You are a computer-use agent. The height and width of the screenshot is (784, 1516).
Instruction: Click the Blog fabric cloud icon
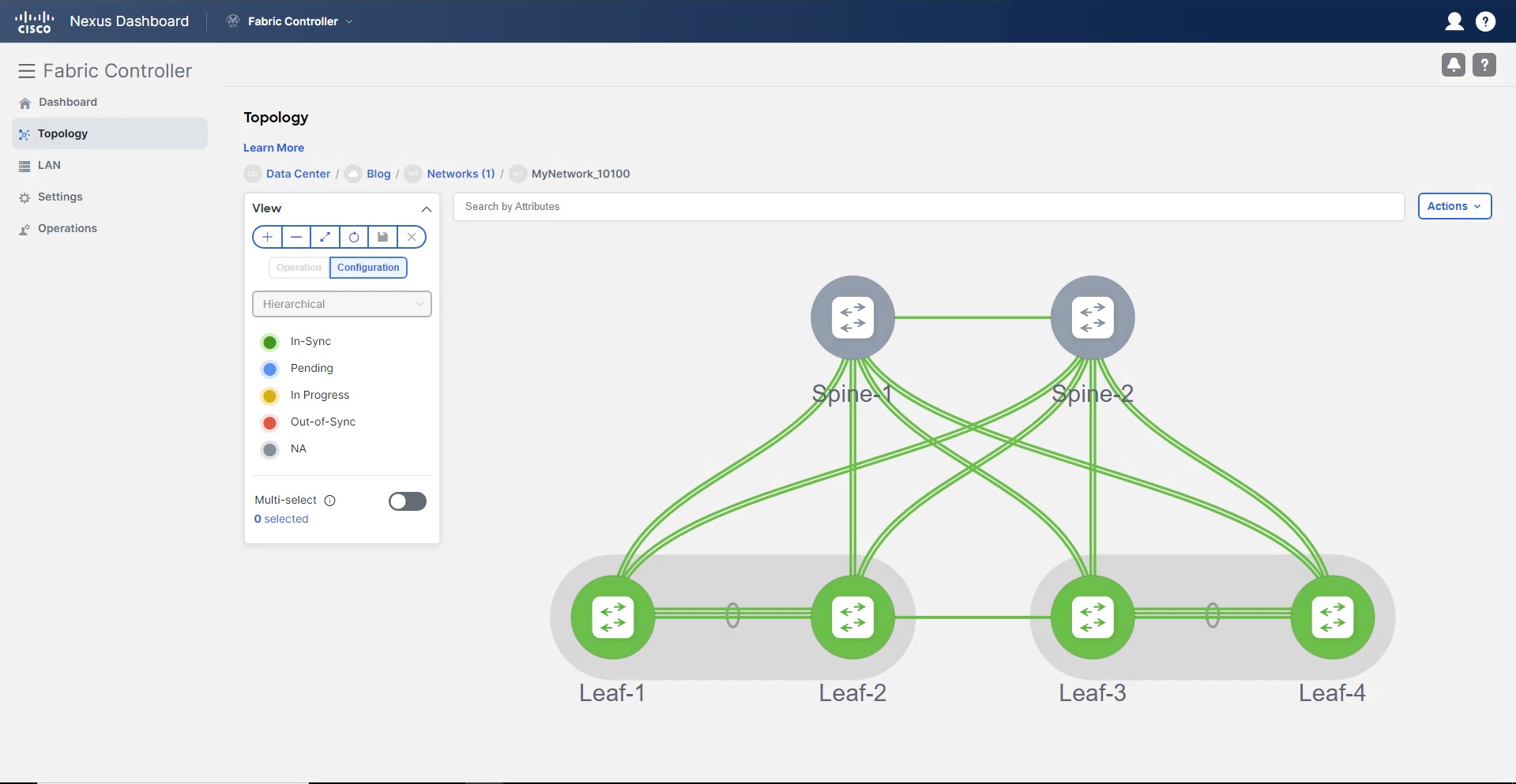point(353,174)
